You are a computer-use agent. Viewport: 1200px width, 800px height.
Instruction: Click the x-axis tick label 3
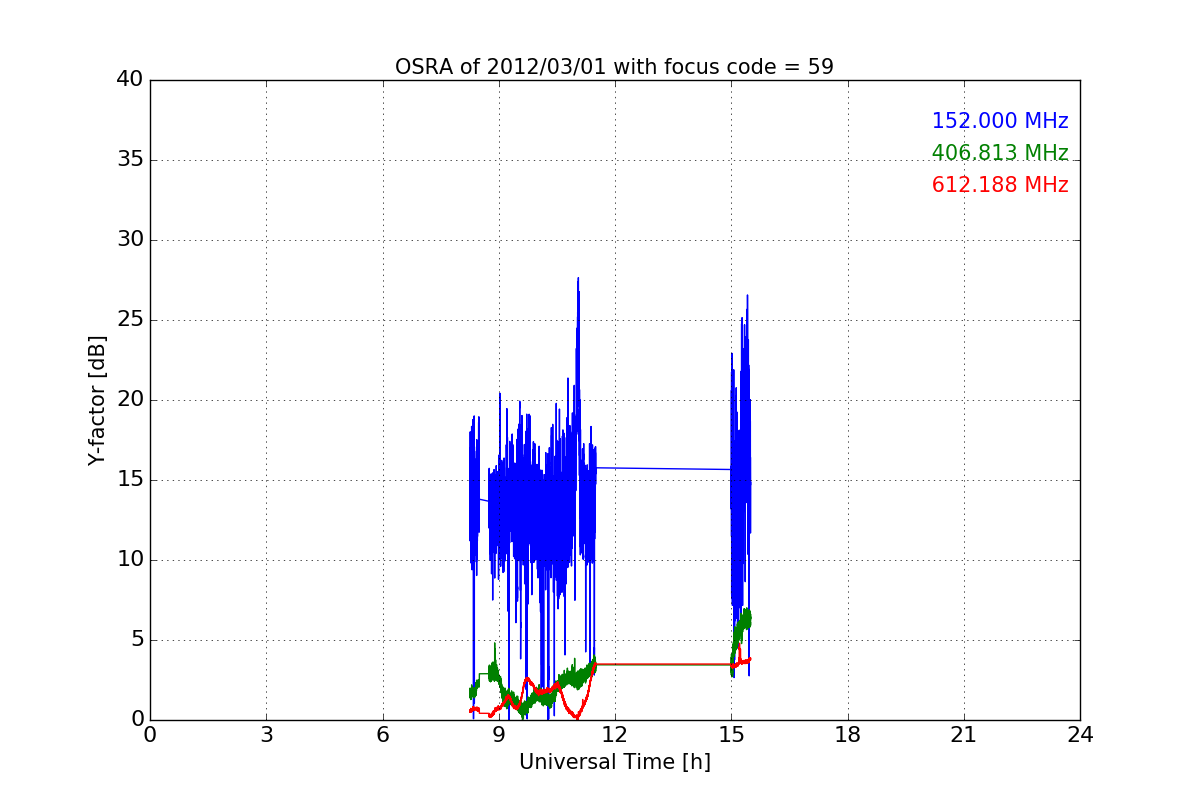coord(266,736)
